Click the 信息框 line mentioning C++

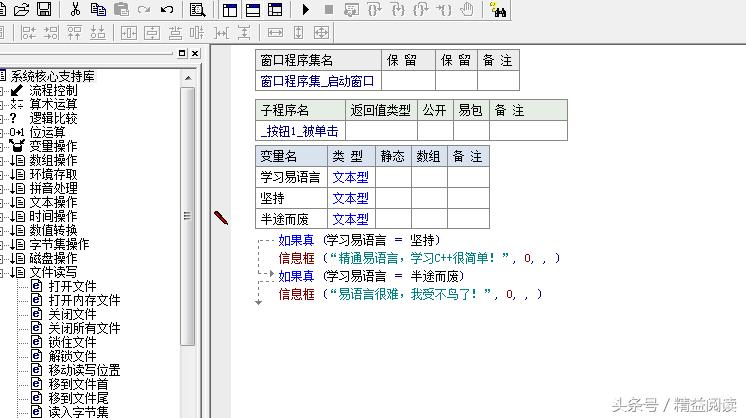419,258
